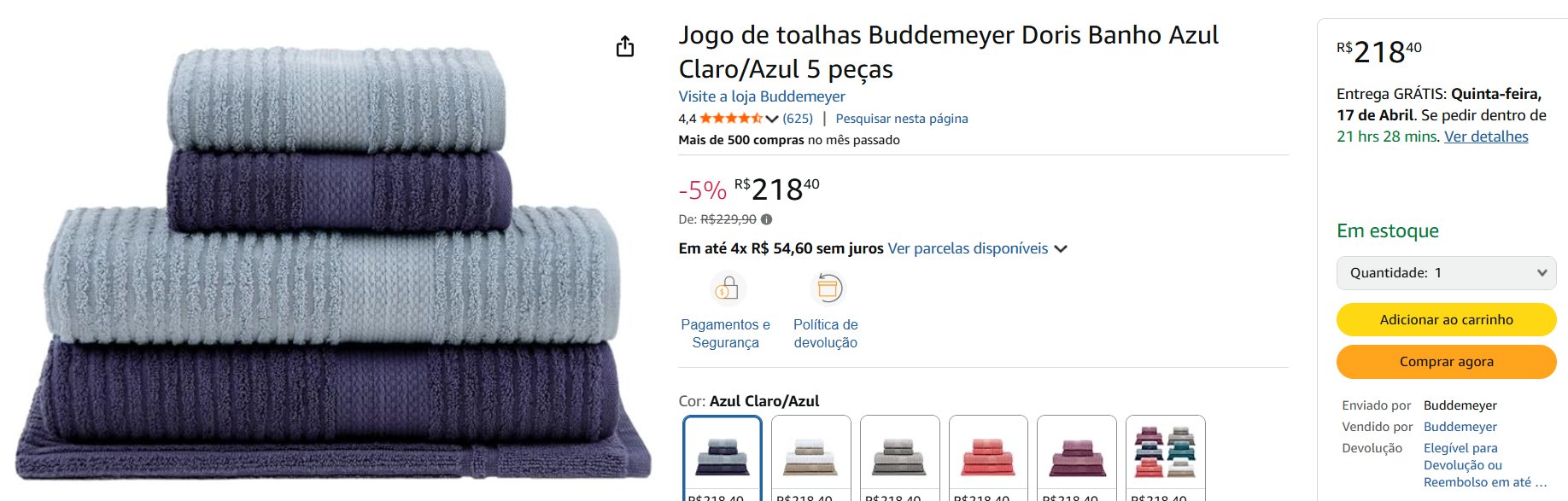Click the Comprar agora button
Screen dimensions: 1568x501
[x=1446, y=362]
